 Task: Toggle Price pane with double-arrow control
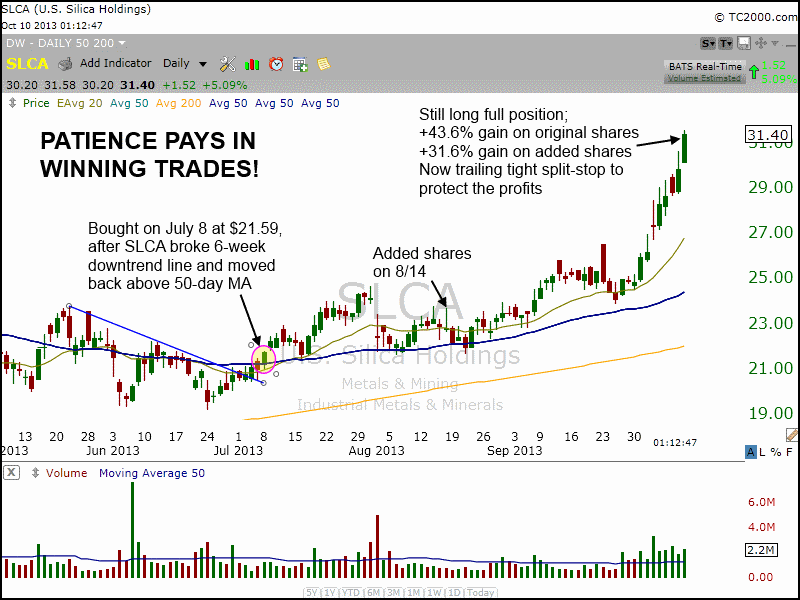click(x=11, y=102)
